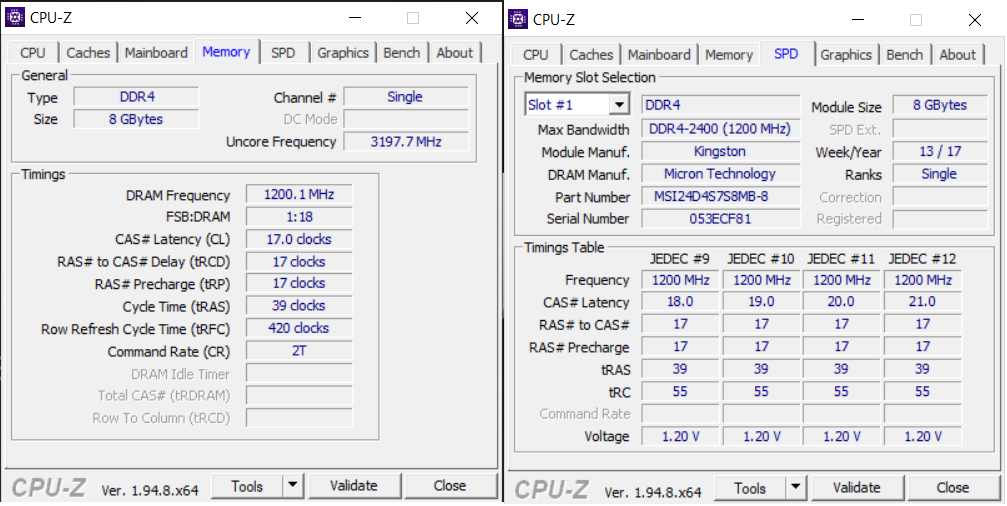The width and height of the screenshot is (1007, 506).
Task: Click Max Bandwidth DDR4-2400 (1200 MHz) field
Action: tap(721, 129)
